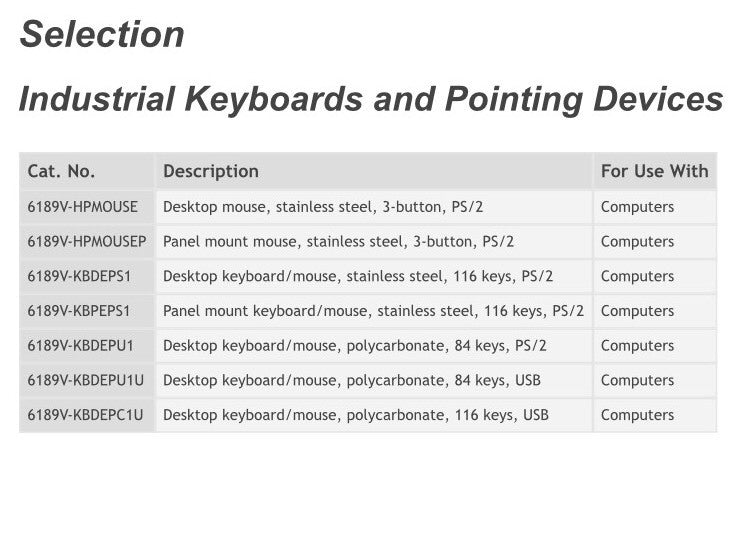Select the polycarbonate 84 keys USB description
The width and height of the screenshot is (748, 543).
pos(352,380)
